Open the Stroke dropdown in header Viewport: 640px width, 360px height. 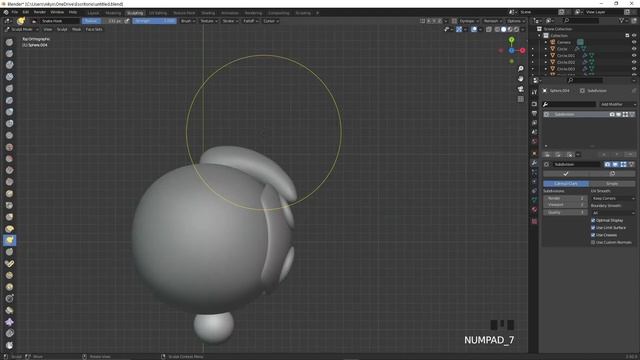(x=230, y=21)
